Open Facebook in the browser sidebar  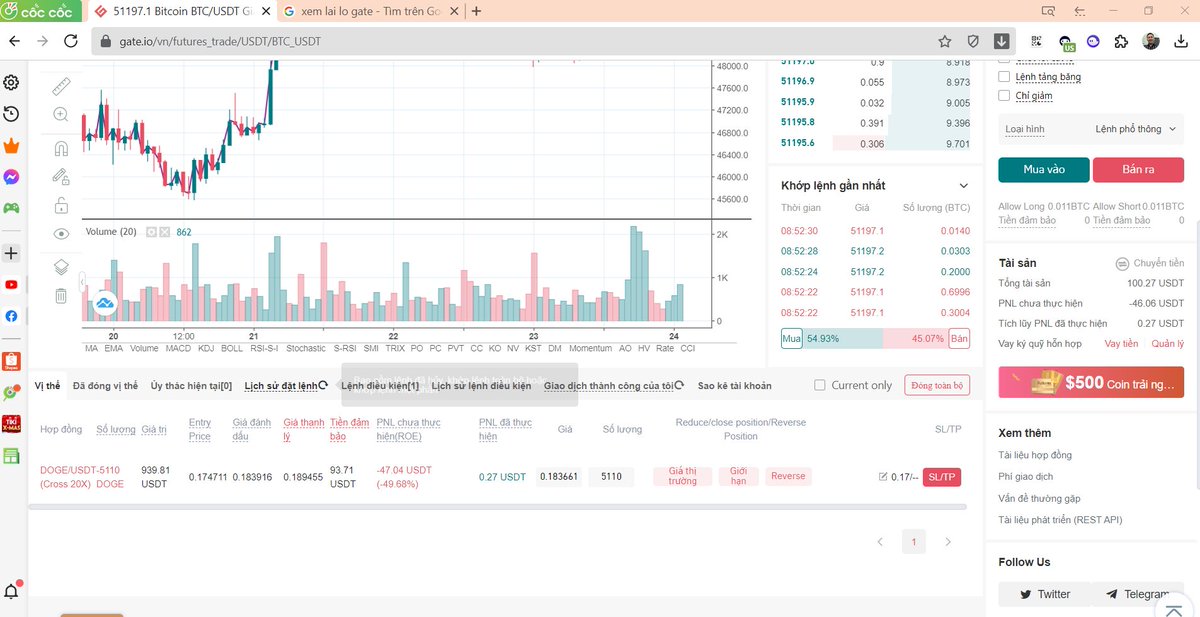(x=11, y=316)
